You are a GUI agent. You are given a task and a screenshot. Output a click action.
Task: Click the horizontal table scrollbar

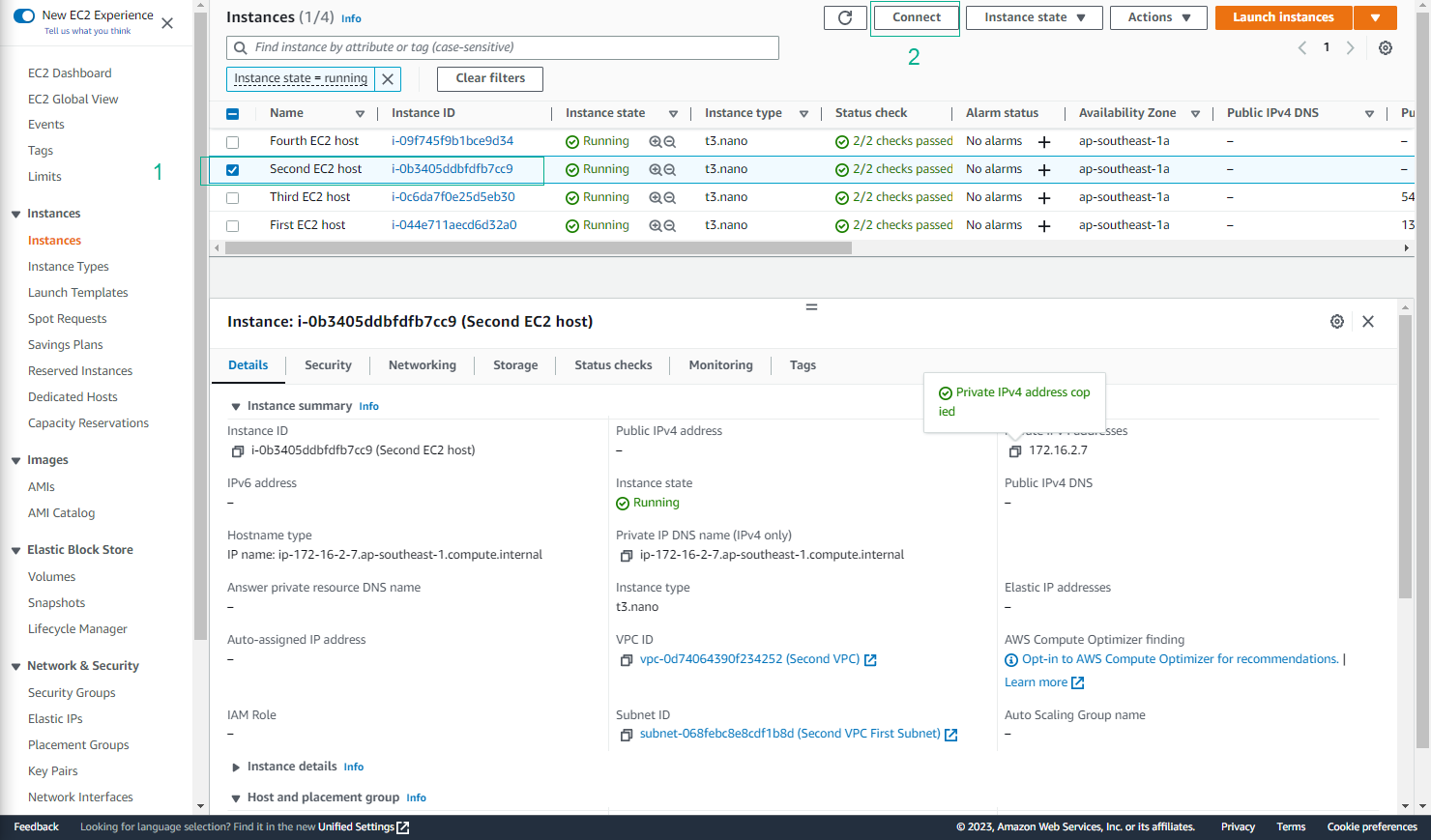click(539, 248)
